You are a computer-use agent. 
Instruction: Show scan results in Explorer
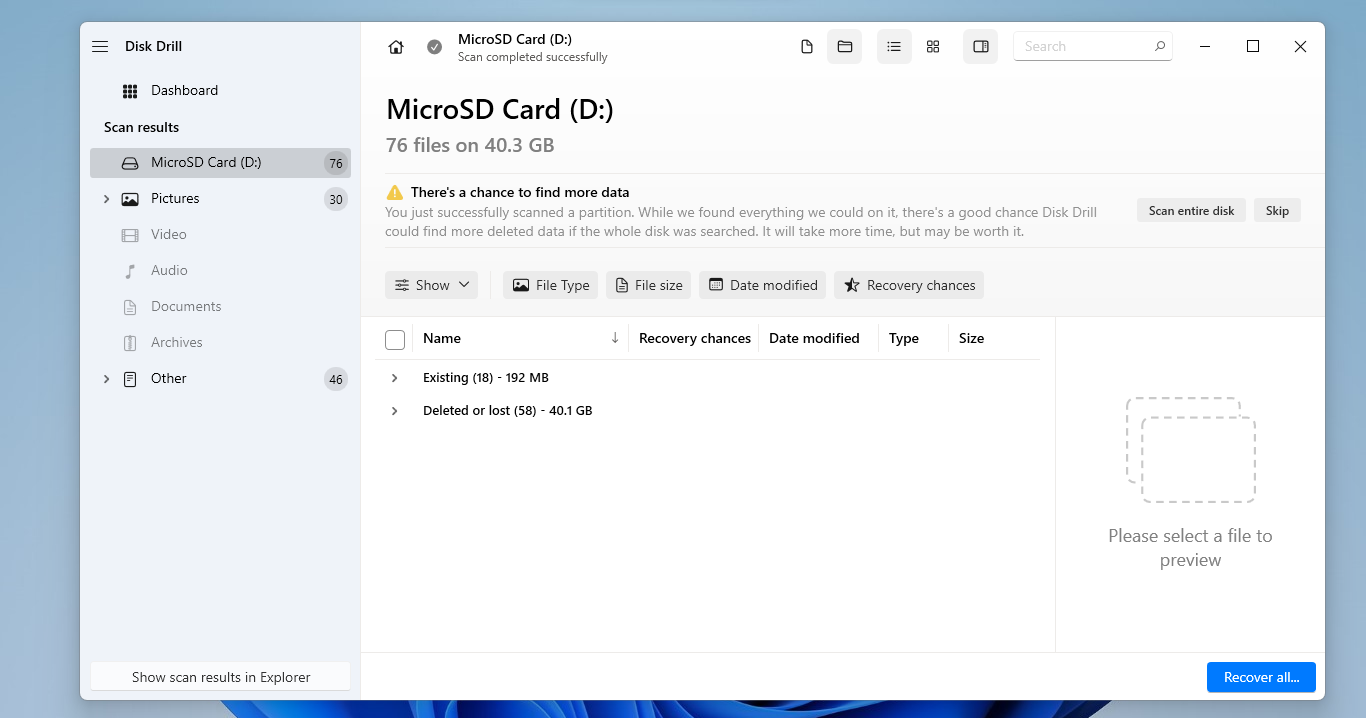[x=221, y=677]
